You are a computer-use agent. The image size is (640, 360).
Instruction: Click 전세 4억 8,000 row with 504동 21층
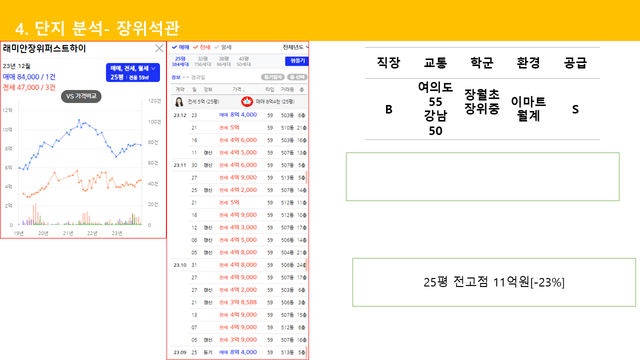pos(239,252)
